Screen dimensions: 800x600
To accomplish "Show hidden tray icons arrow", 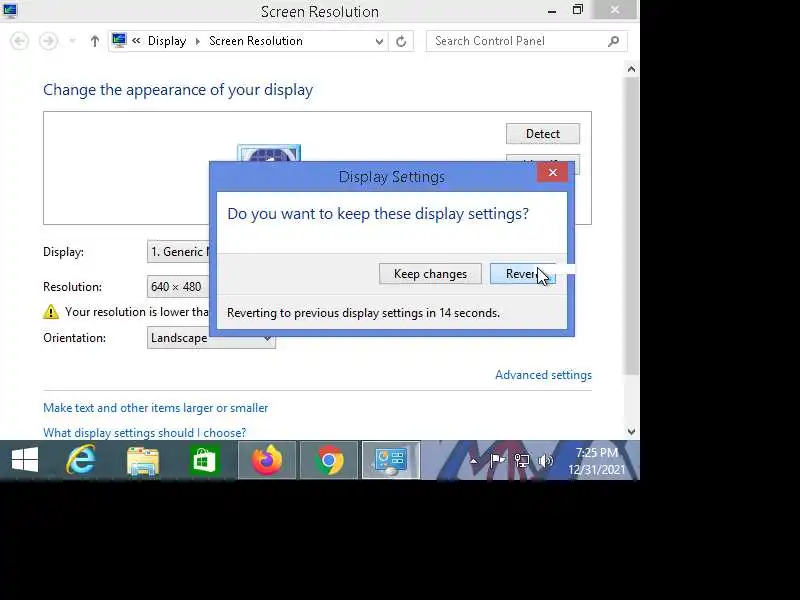I will coord(473,461).
